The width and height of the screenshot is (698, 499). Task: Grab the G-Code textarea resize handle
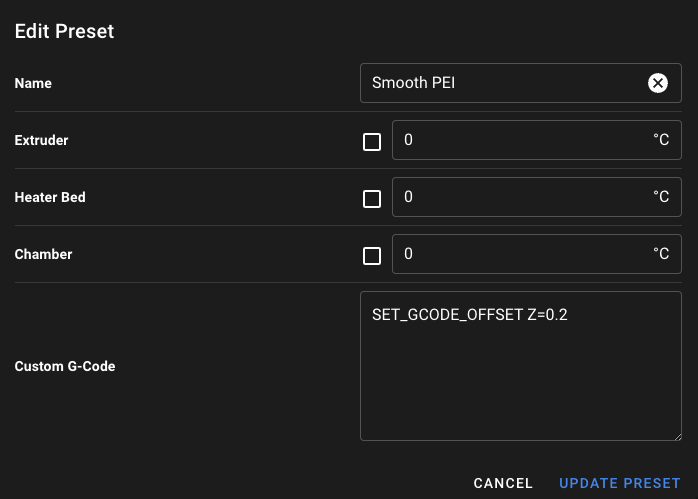click(x=678, y=437)
